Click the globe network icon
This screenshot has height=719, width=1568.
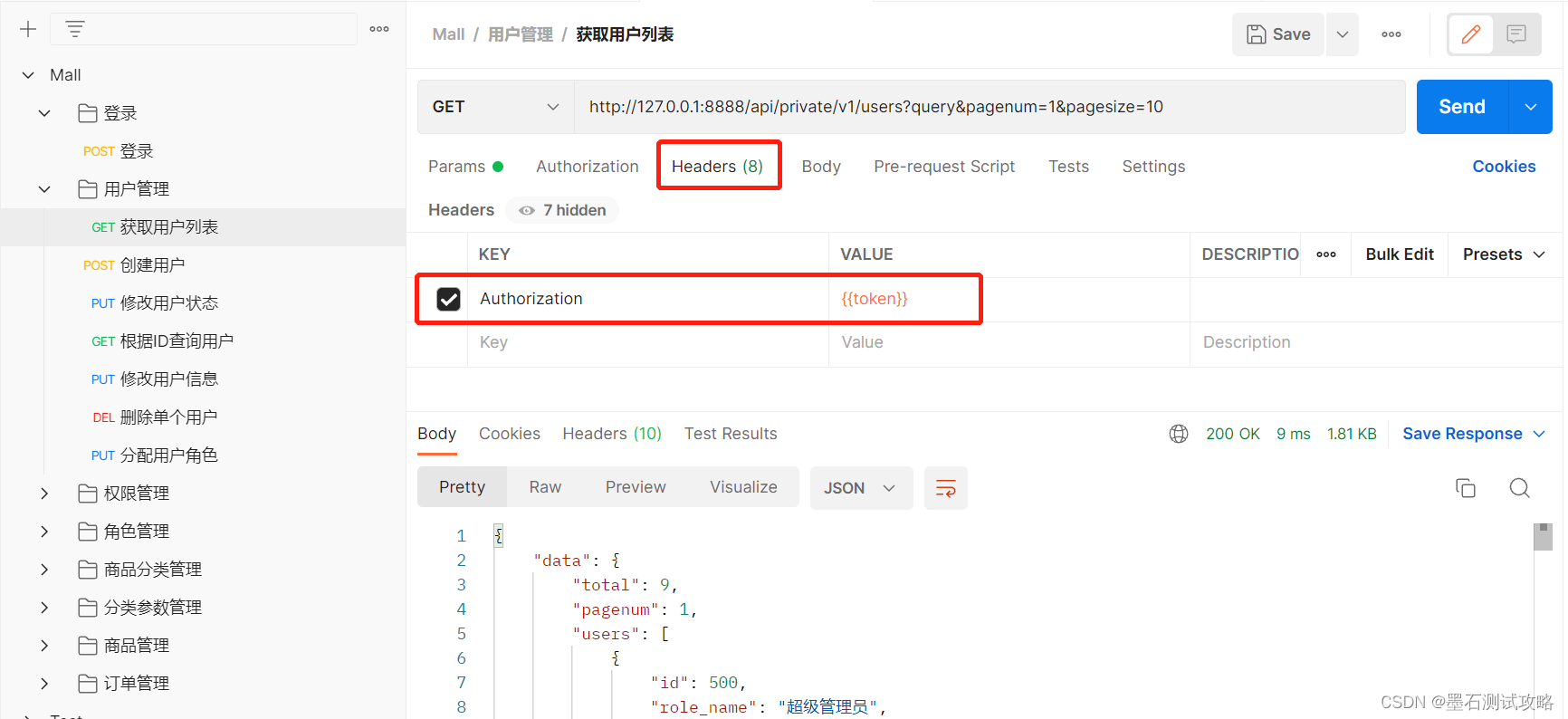1178,434
